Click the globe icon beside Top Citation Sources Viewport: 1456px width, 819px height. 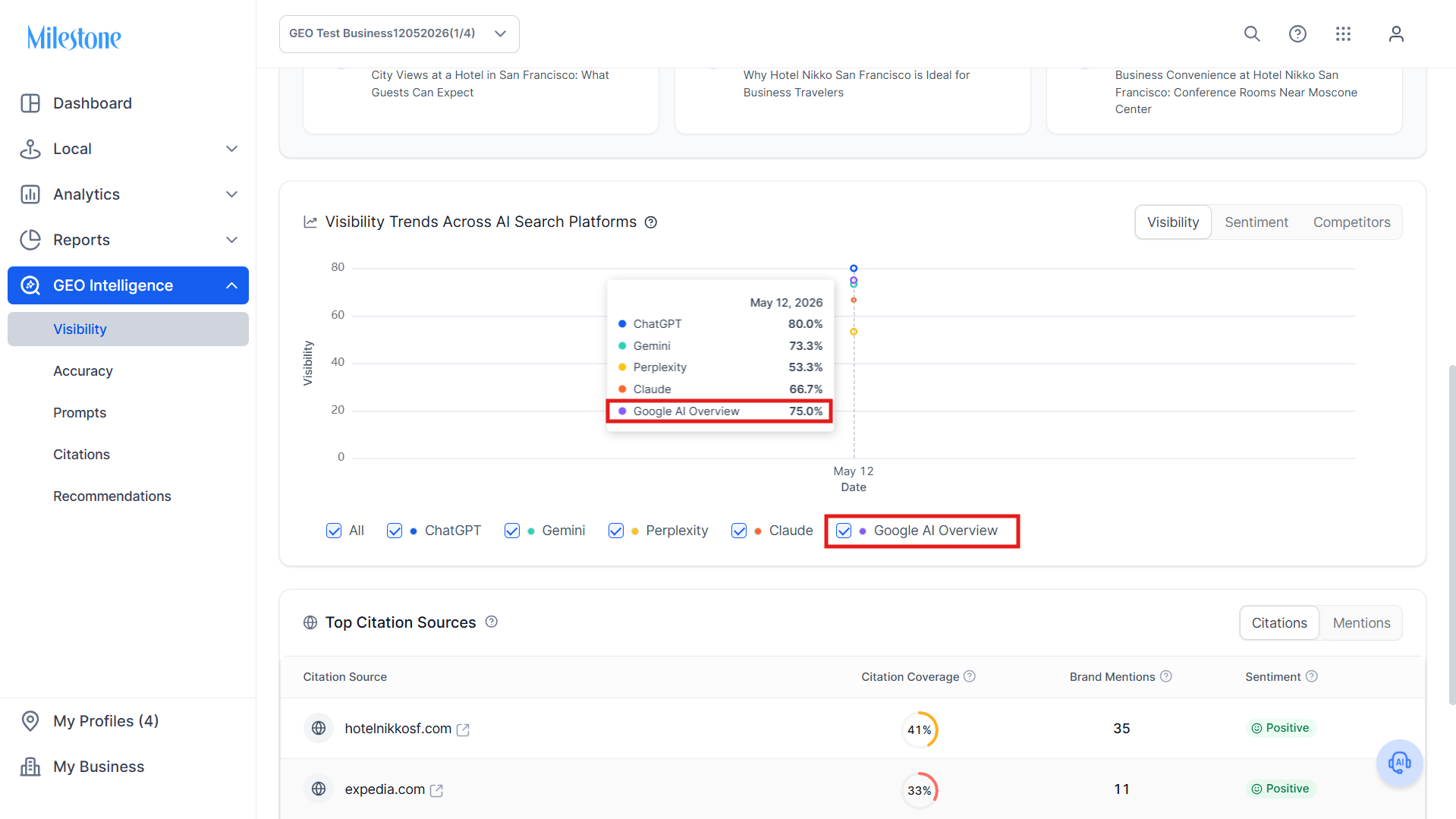pos(310,622)
